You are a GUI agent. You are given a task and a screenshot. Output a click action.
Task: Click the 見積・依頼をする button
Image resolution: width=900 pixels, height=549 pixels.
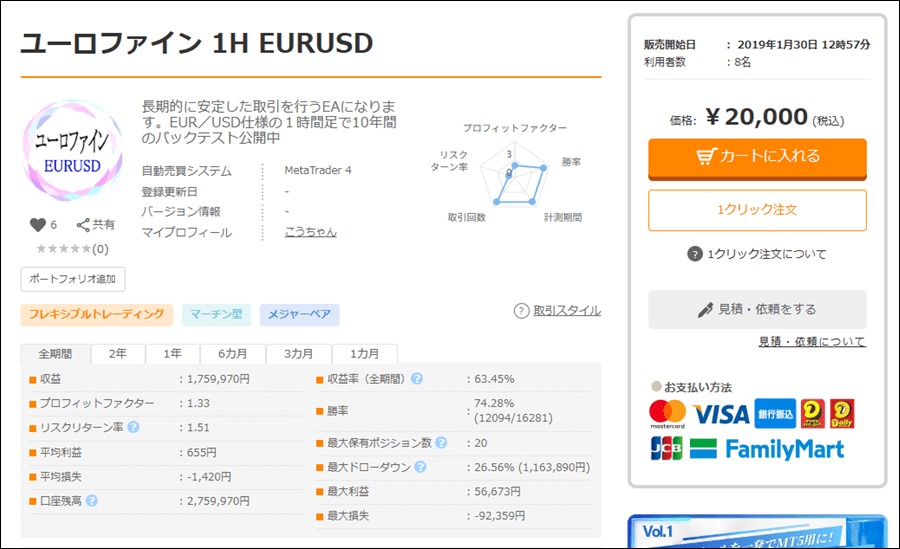tap(757, 309)
